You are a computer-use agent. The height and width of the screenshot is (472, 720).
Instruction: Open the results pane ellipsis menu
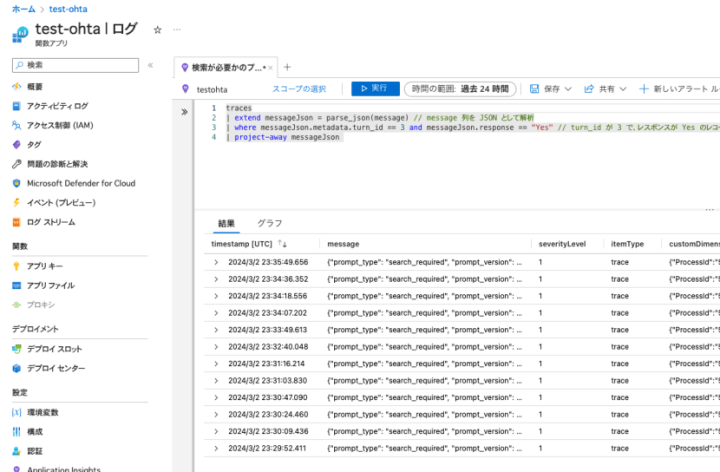click(x=709, y=210)
